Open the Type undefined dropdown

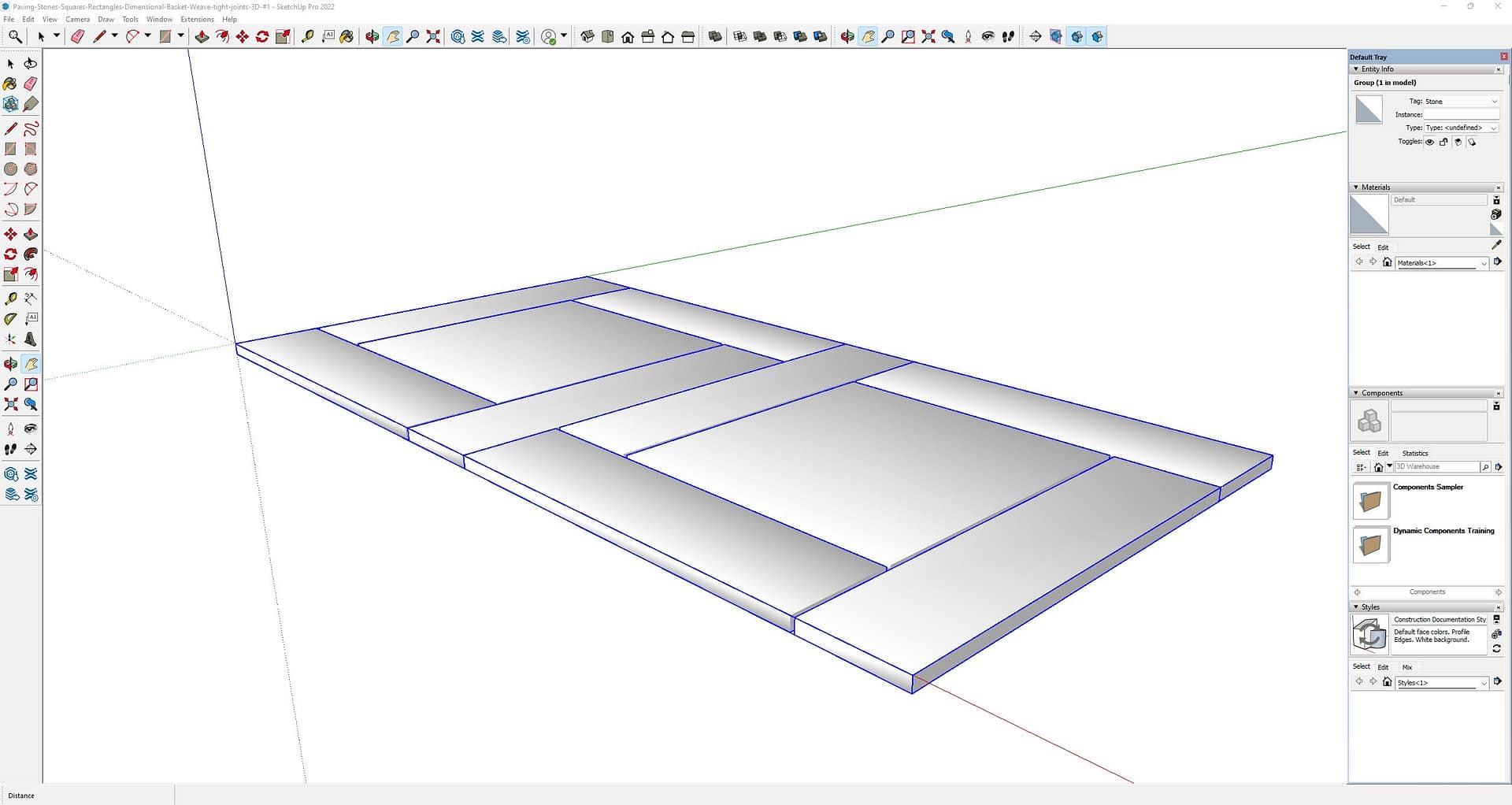tap(1460, 128)
